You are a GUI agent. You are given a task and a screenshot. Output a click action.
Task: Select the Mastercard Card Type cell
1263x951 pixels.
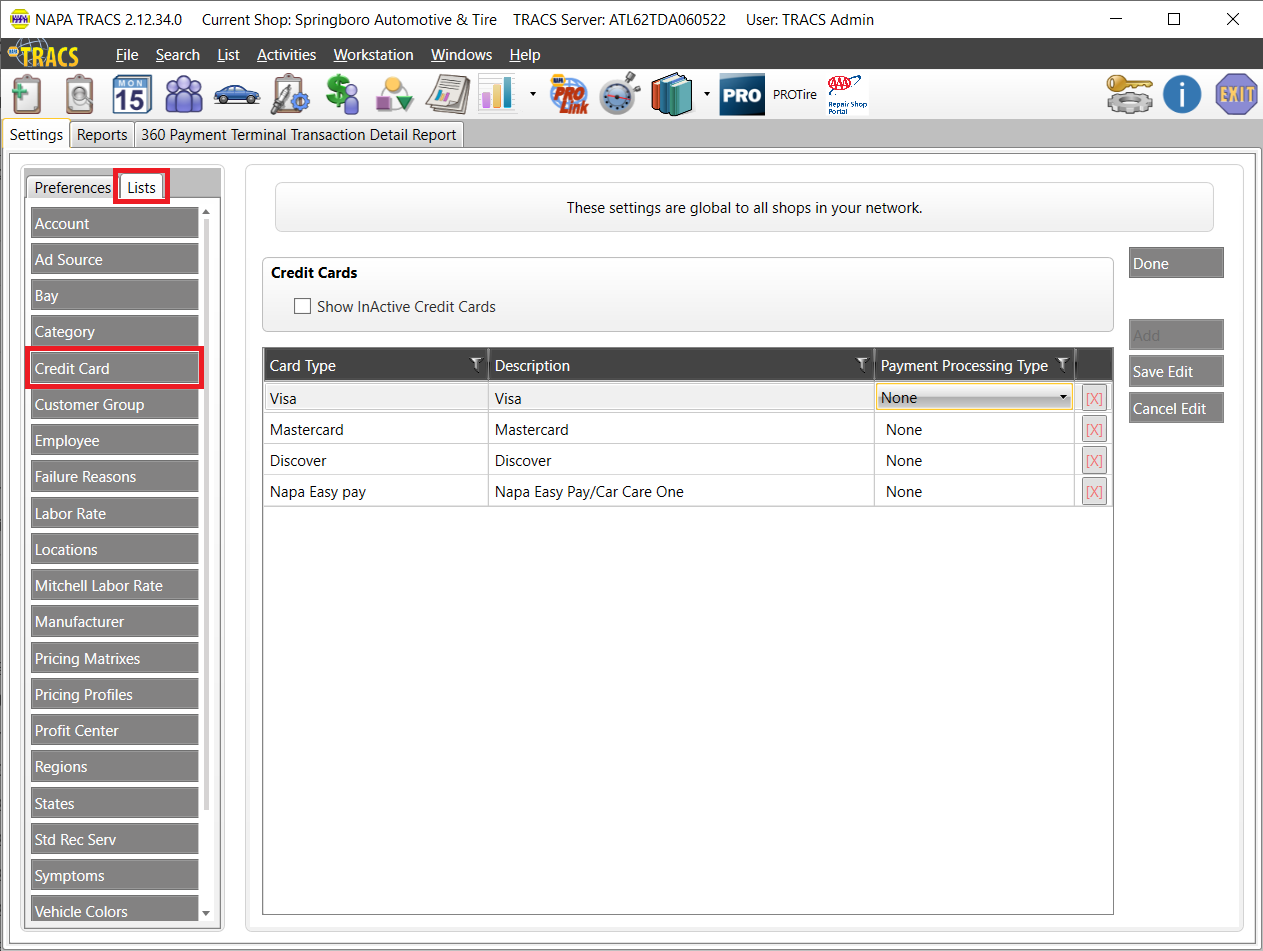[x=376, y=429]
